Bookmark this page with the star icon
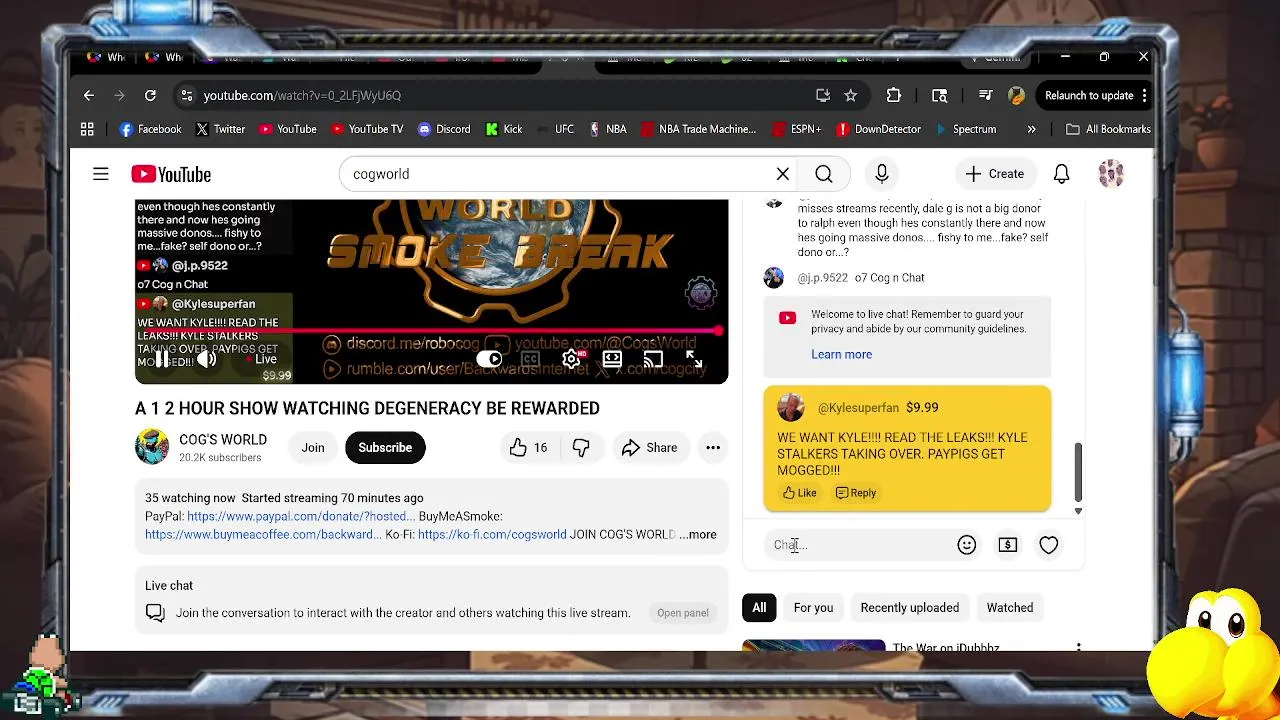This screenshot has width=1280, height=720. (x=850, y=95)
